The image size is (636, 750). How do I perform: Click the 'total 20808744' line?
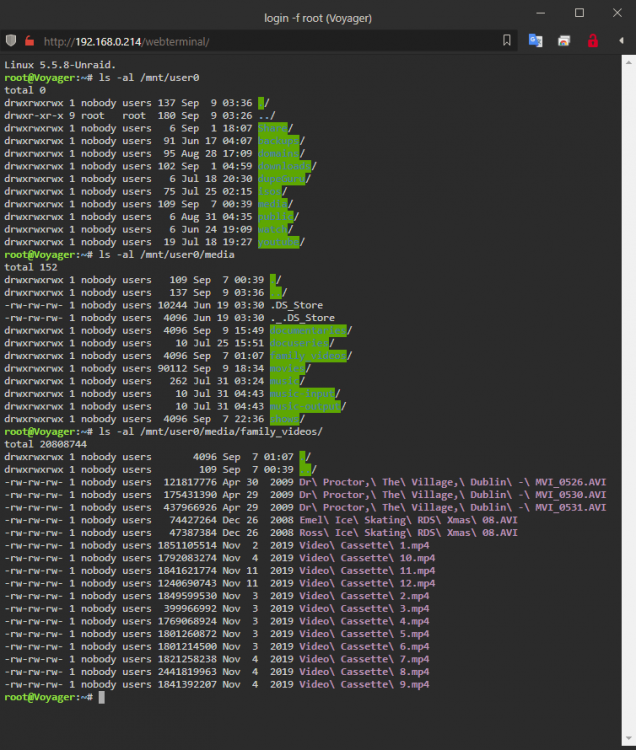point(45,444)
